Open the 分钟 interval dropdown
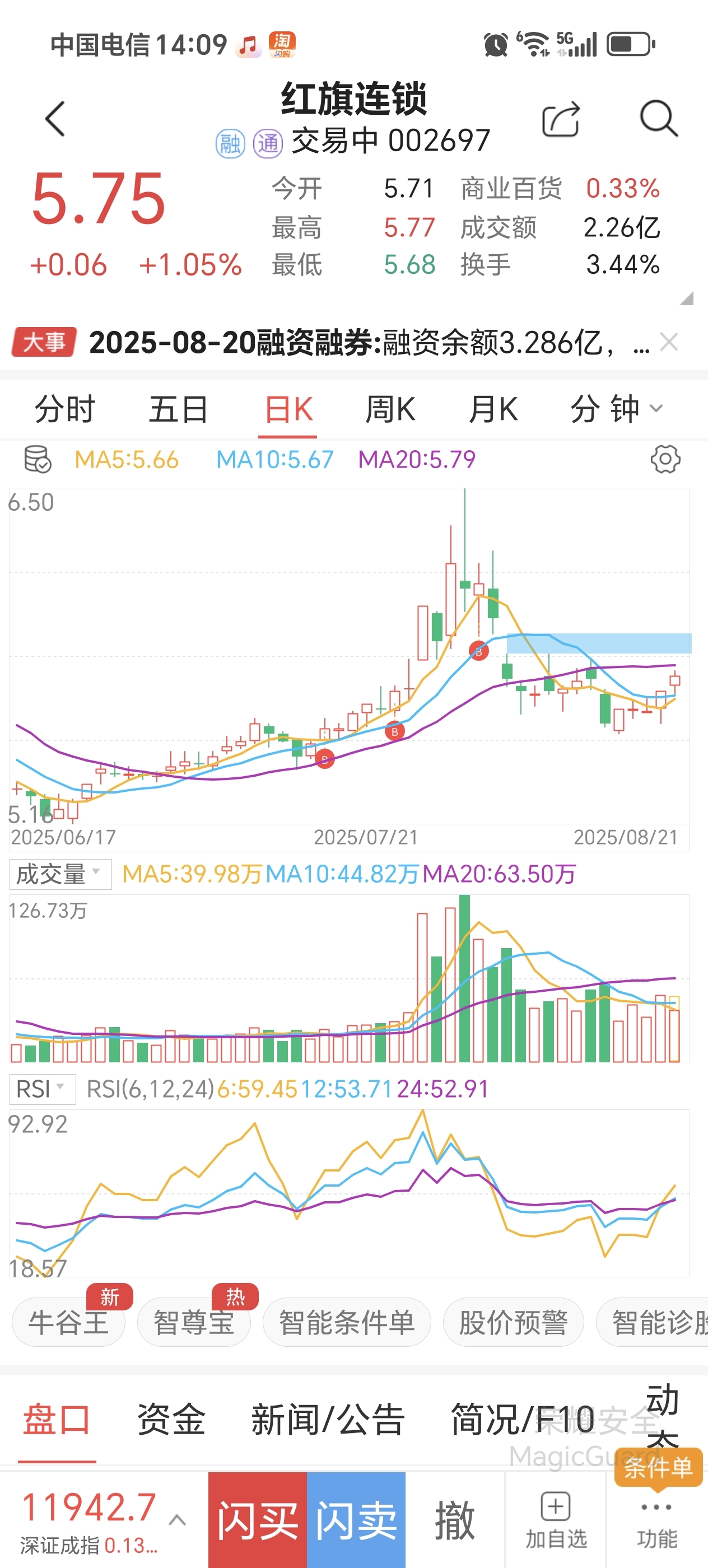Screen dimensions: 708x1568 click(x=616, y=408)
